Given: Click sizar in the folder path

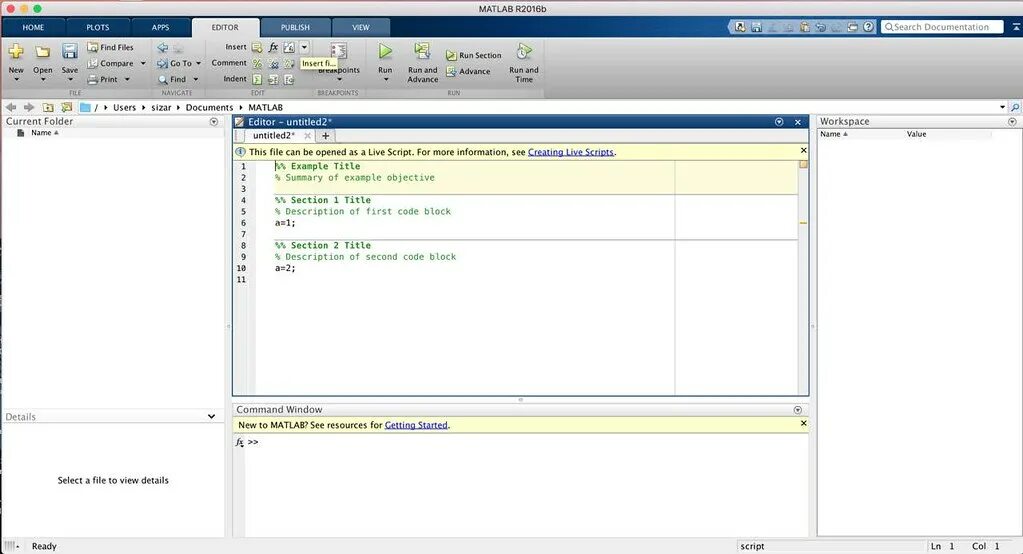Looking at the screenshot, I should pyautogui.click(x=161, y=107).
